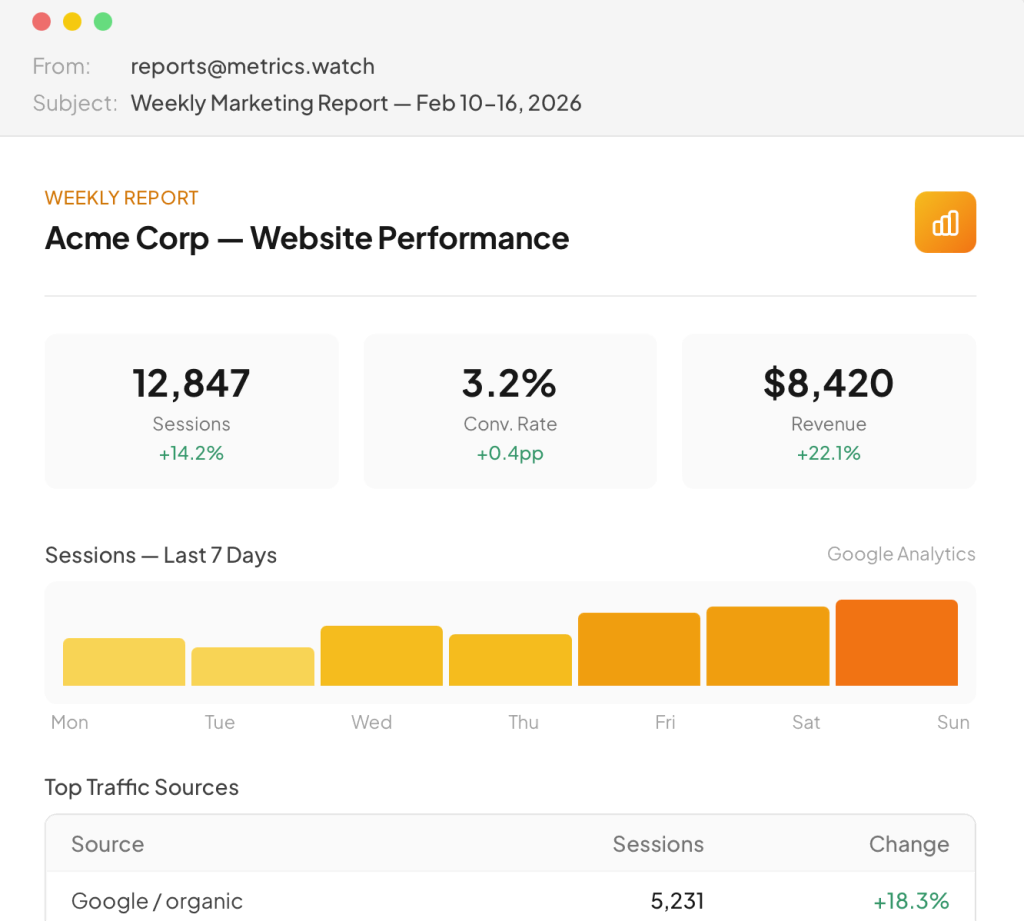
Task: Click the red close window button
Action: point(42,22)
